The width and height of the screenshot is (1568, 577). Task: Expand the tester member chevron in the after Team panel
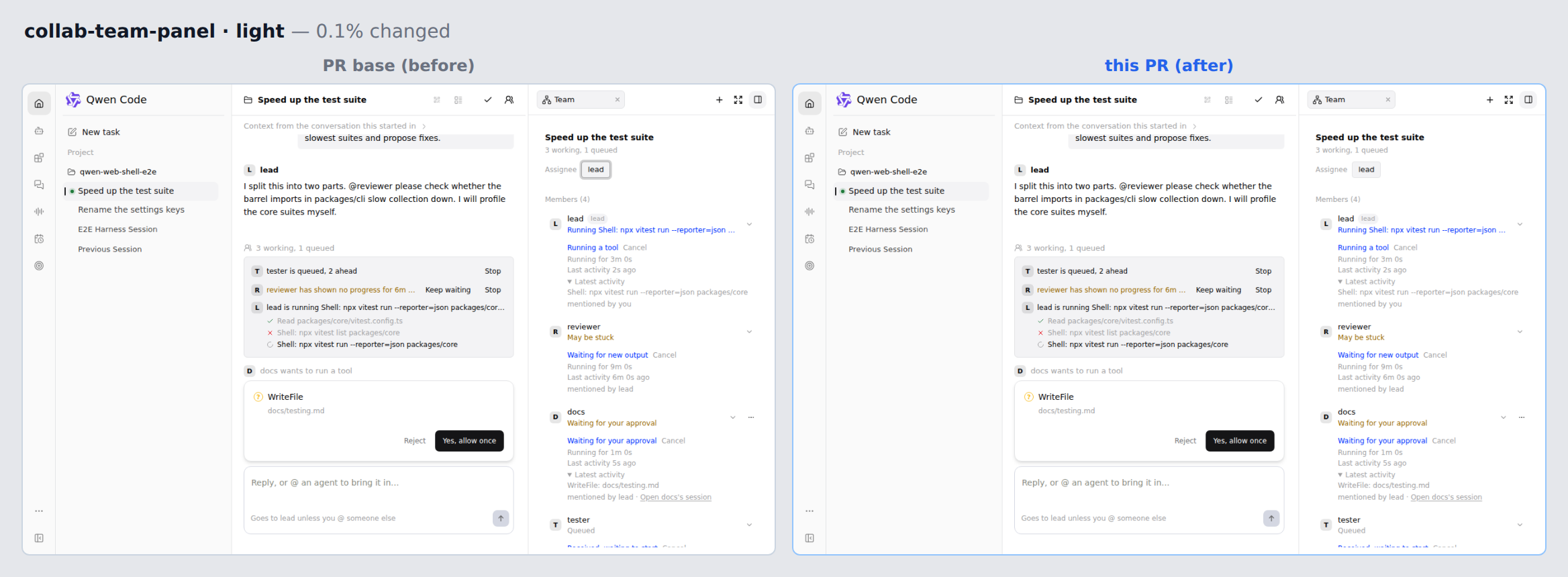[x=1520, y=525]
